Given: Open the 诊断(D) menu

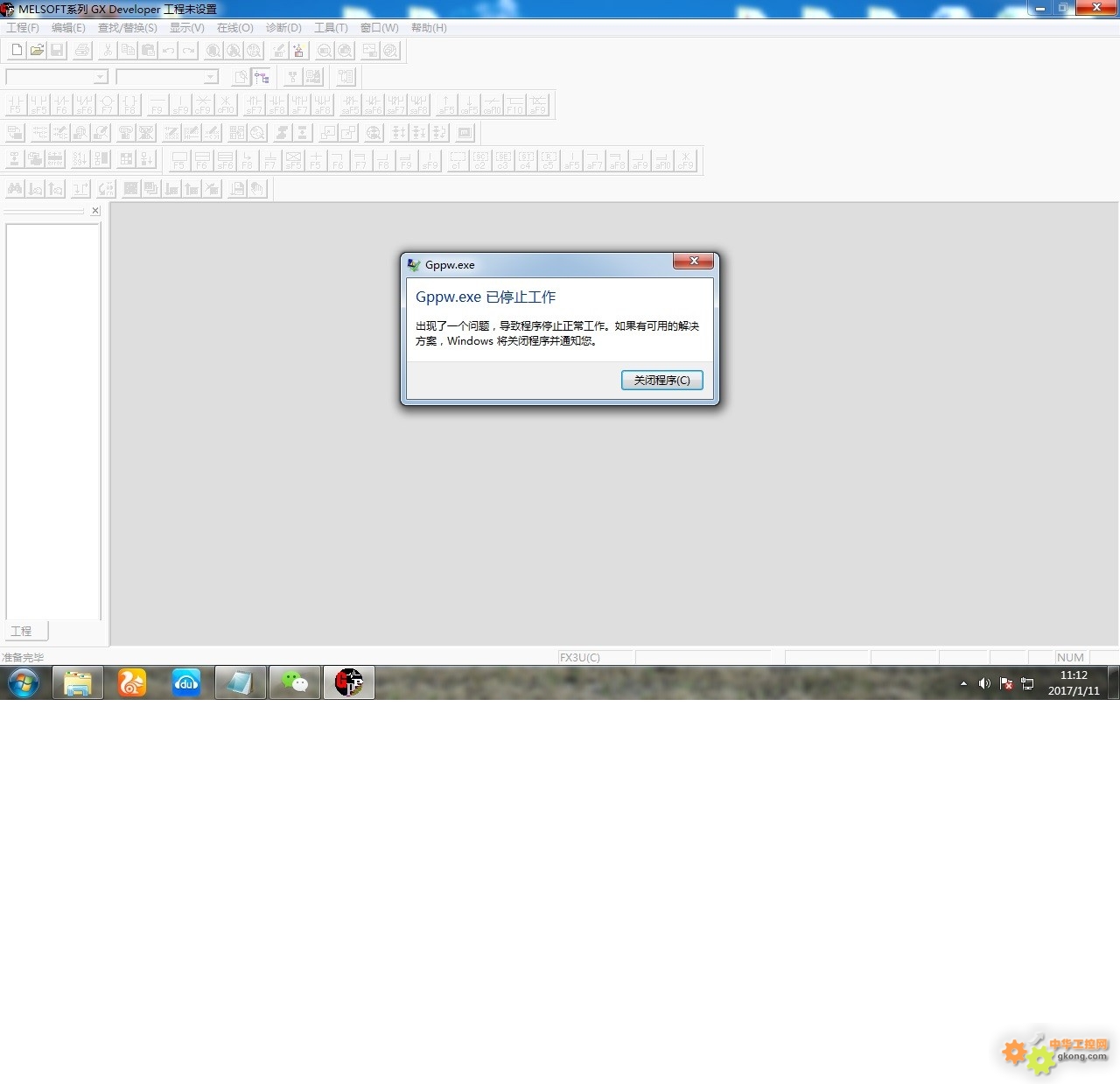Looking at the screenshot, I should [x=283, y=28].
